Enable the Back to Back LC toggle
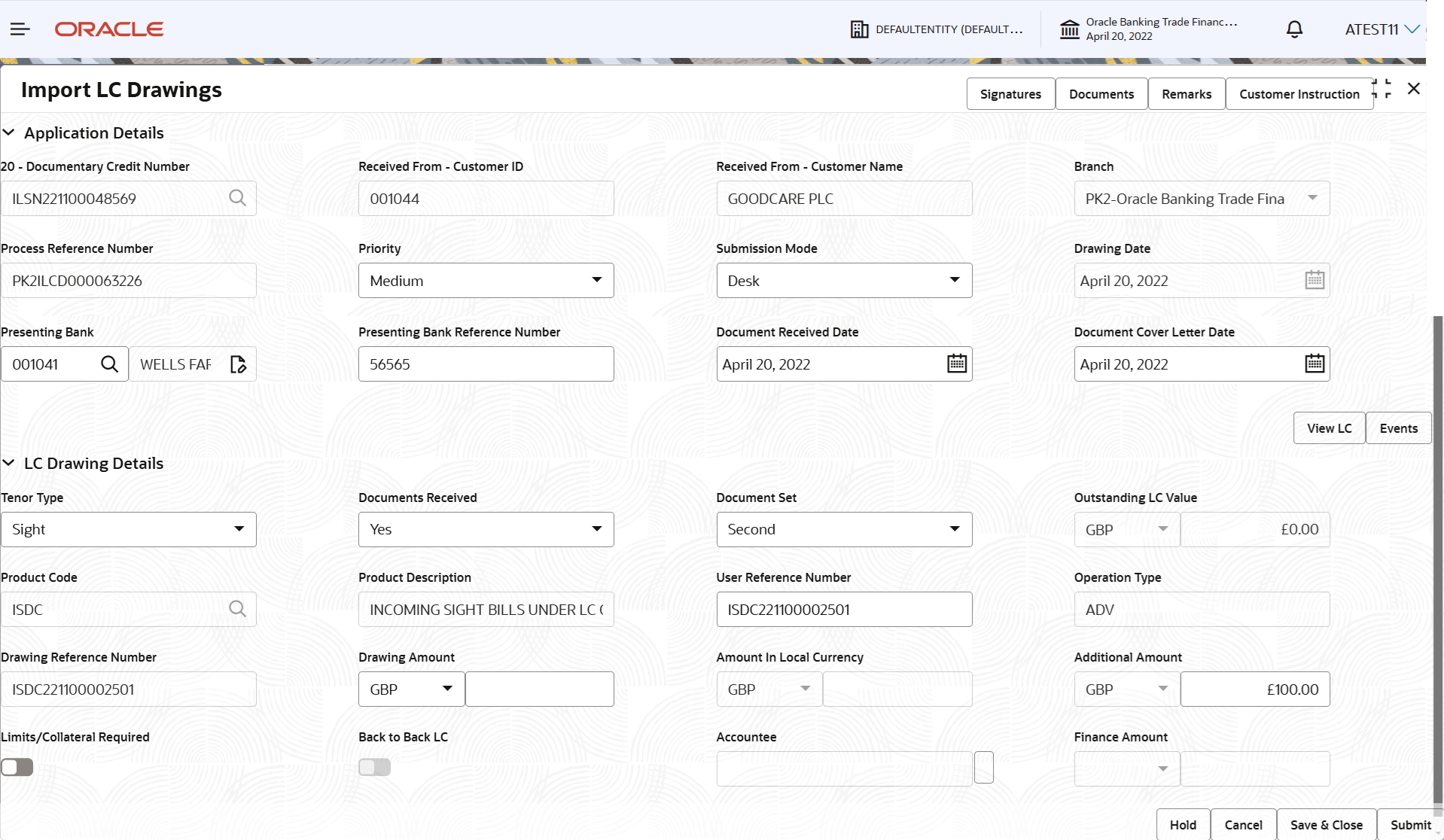The image size is (1444, 840). tap(374, 767)
